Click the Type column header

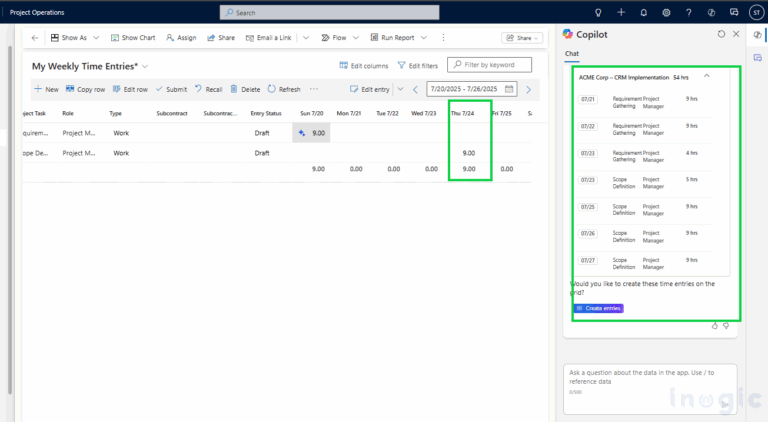coord(116,114)
